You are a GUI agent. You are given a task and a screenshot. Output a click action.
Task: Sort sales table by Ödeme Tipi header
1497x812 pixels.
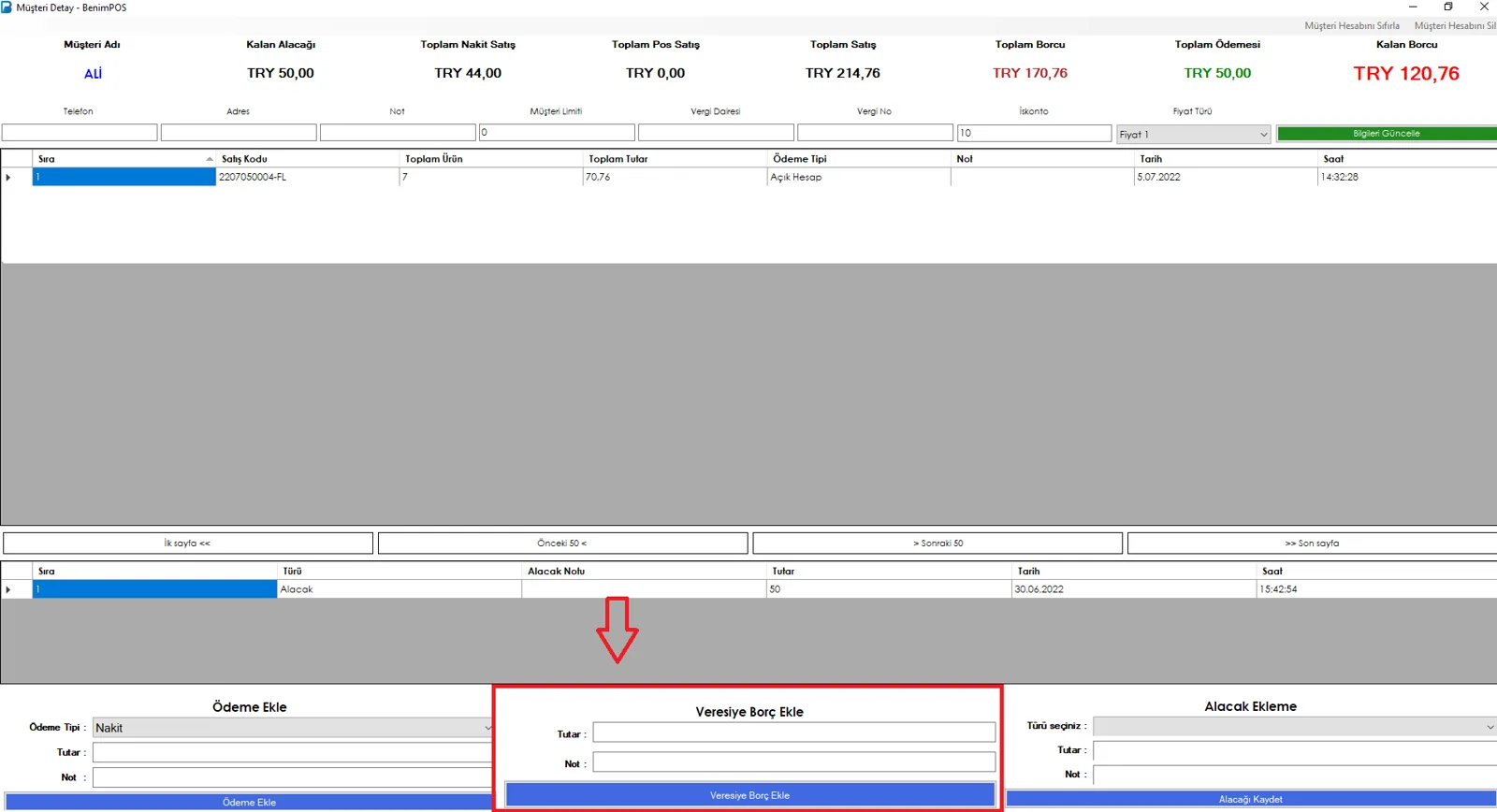(x=859, y=159)
